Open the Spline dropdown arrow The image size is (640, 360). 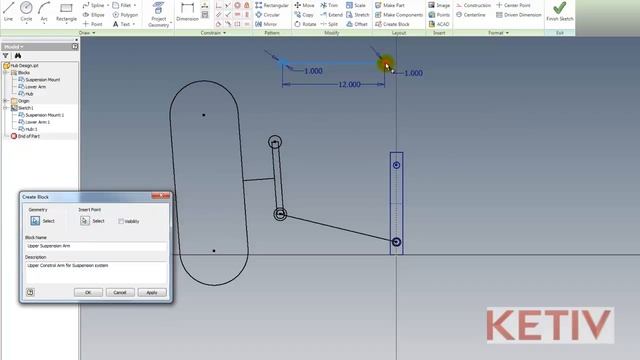click(108, 5)
